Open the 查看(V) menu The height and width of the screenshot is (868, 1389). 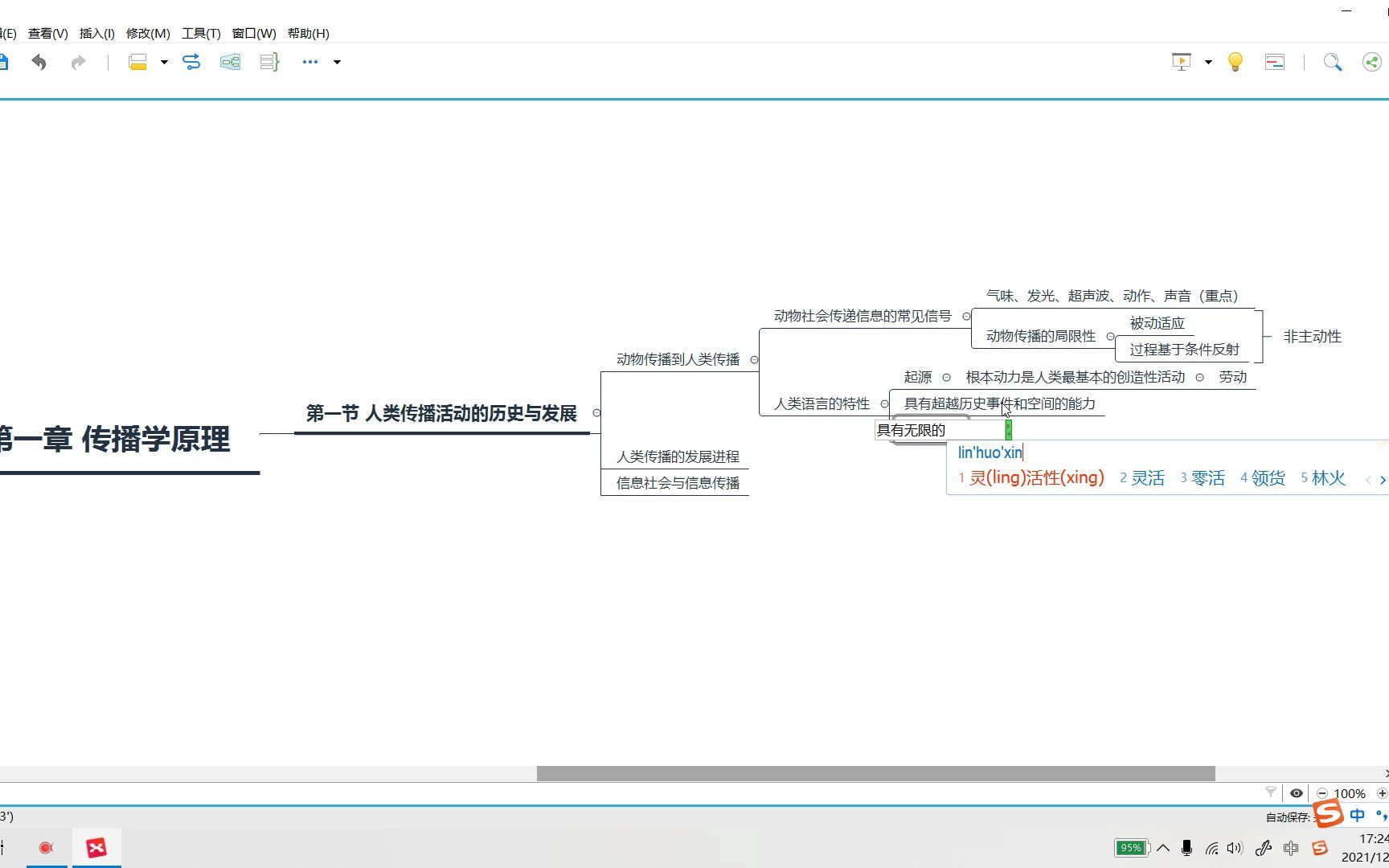(x=48, y=33)
